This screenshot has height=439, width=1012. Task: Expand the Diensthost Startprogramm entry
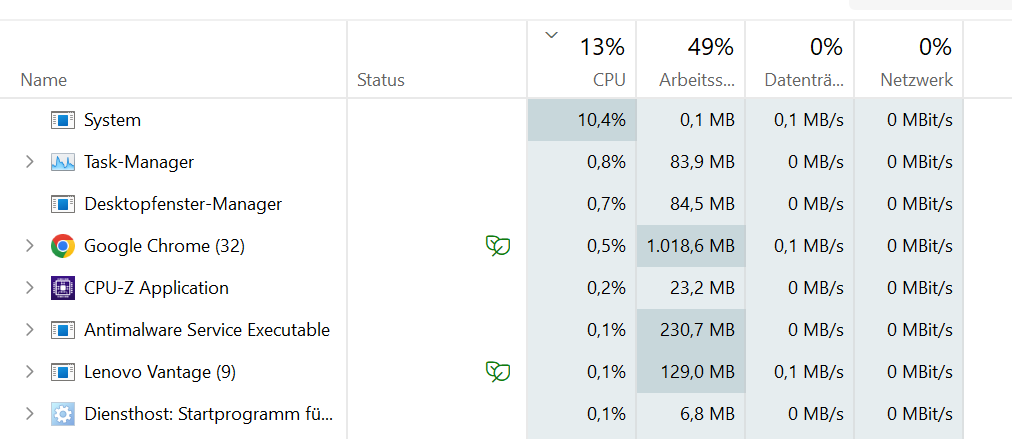(30, 414)
